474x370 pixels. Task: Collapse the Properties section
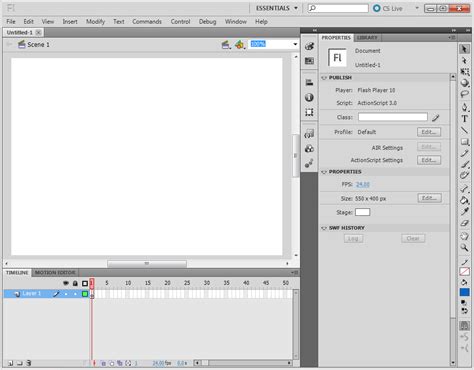(x=323, y=172)
